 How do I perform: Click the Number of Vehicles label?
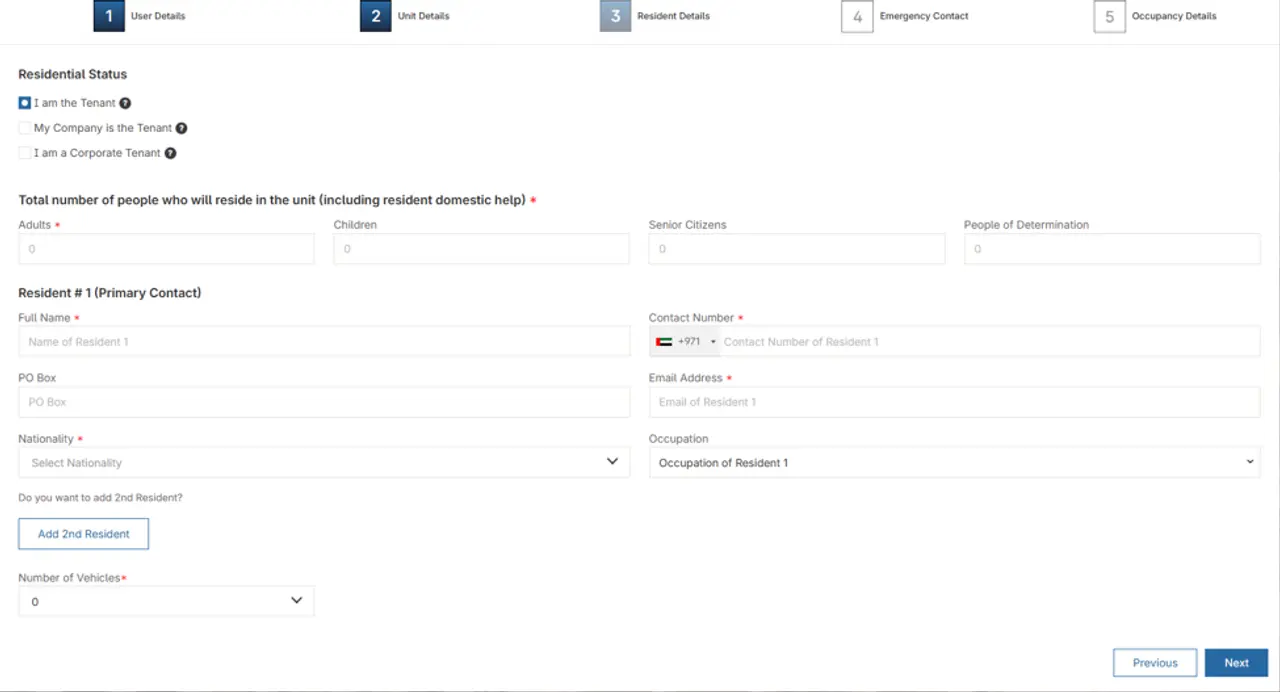point(69,578)
